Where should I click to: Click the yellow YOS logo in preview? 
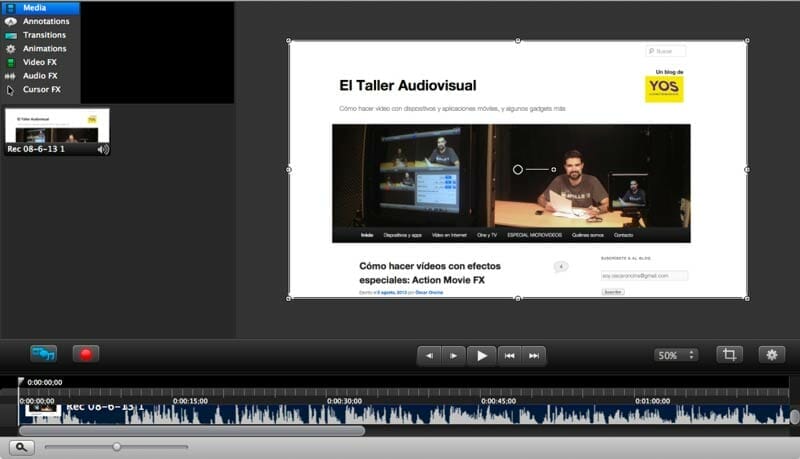coord(664,89)
